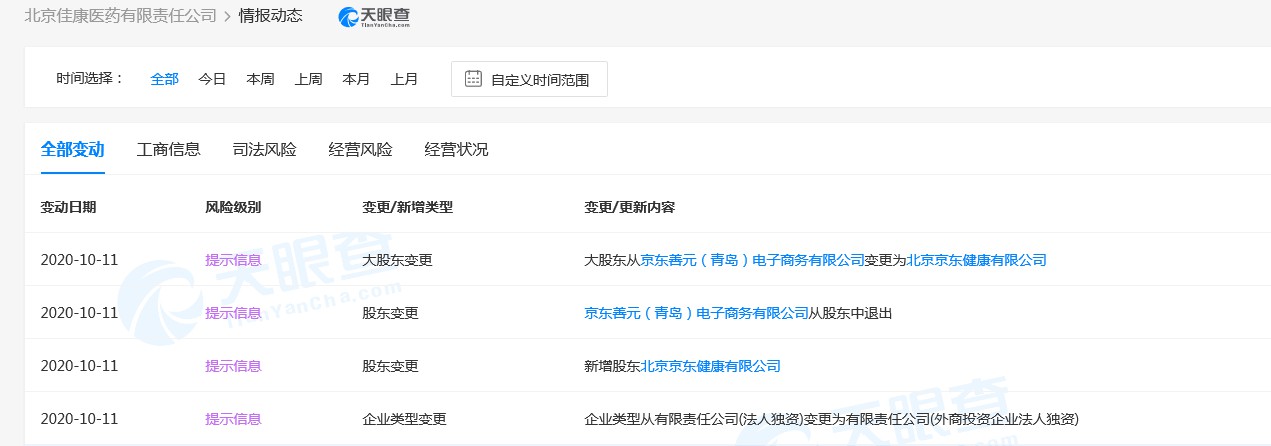Open 京东善元 link in 大股东变更 row
Viewport: 1271px width, 446px height.
coord(752,260)
